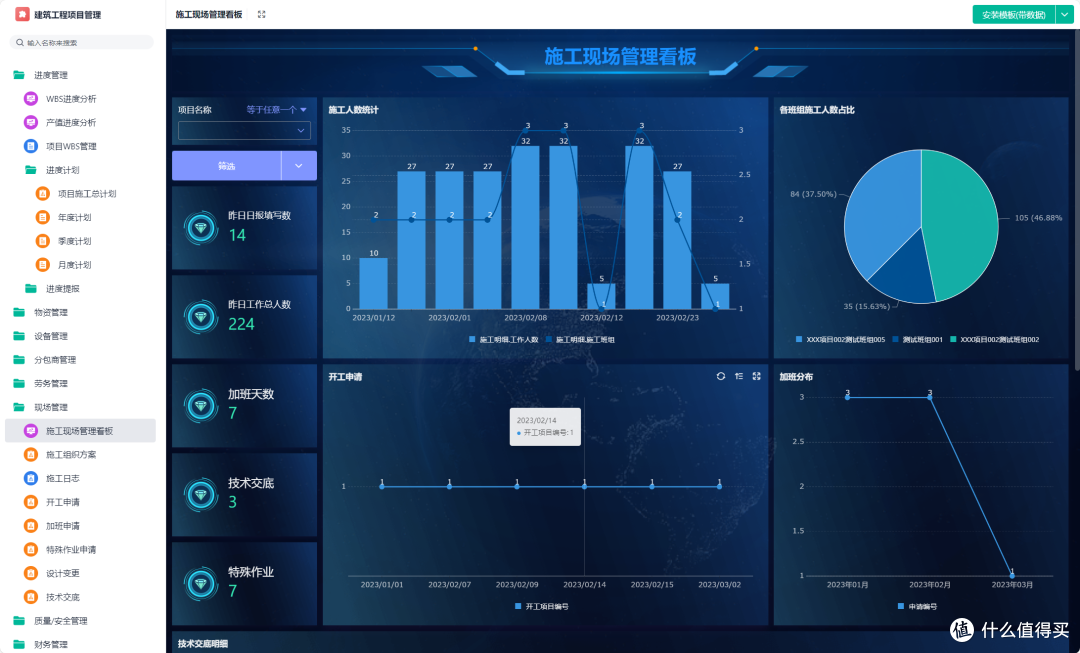The height and width of the screenshot is (653, 1080).
Task: Click the 月度计划 orange icon
Action: [x=43, y=265]
